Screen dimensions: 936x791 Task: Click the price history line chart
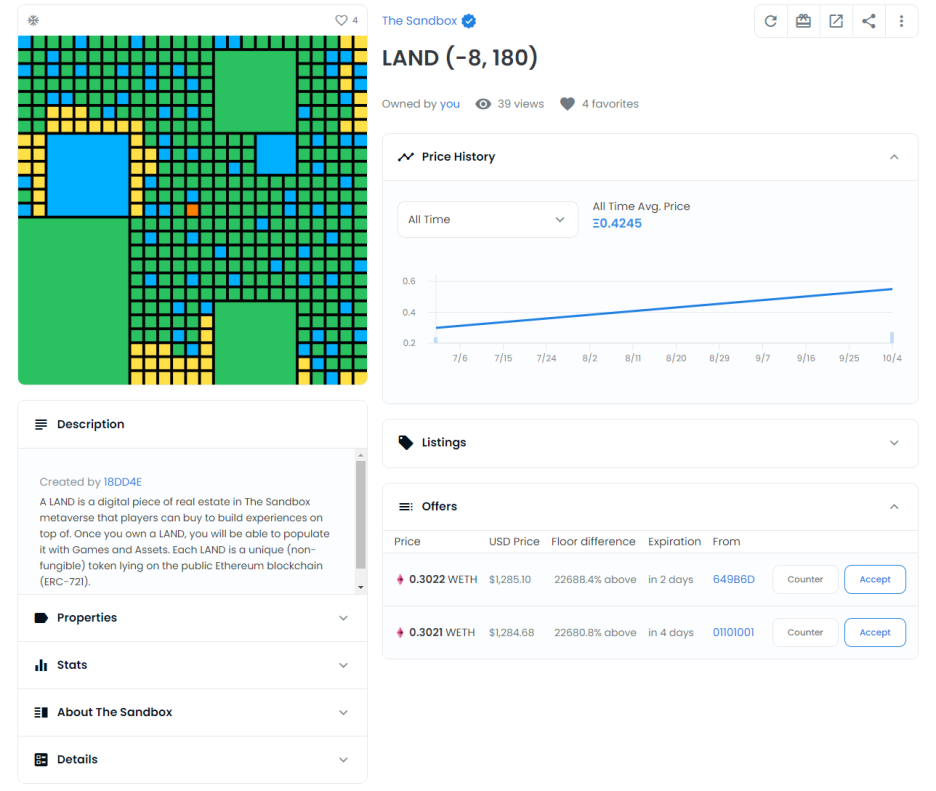click(664, 309)
